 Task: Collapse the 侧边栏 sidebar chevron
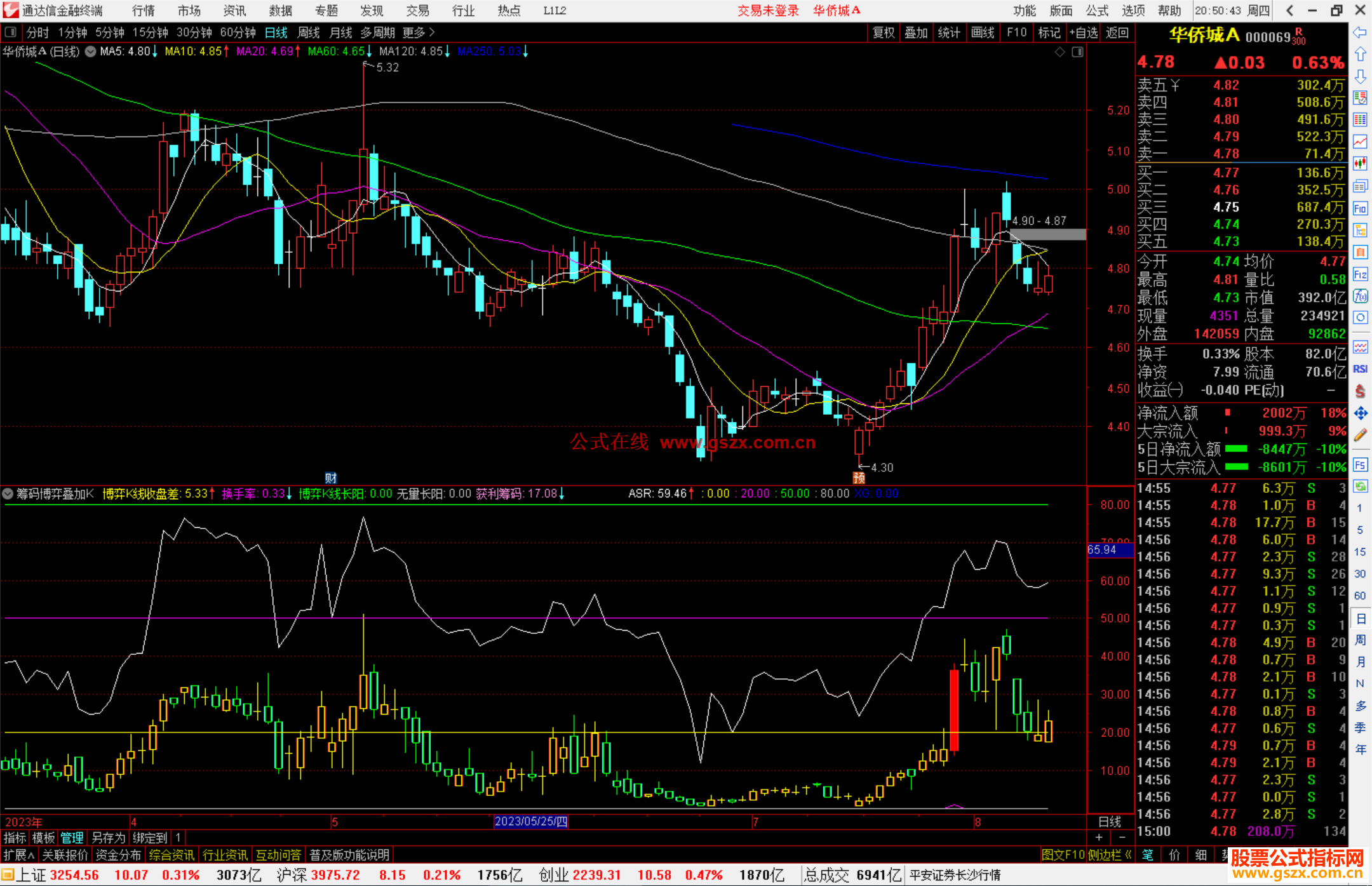click(x=1128, y=855)
